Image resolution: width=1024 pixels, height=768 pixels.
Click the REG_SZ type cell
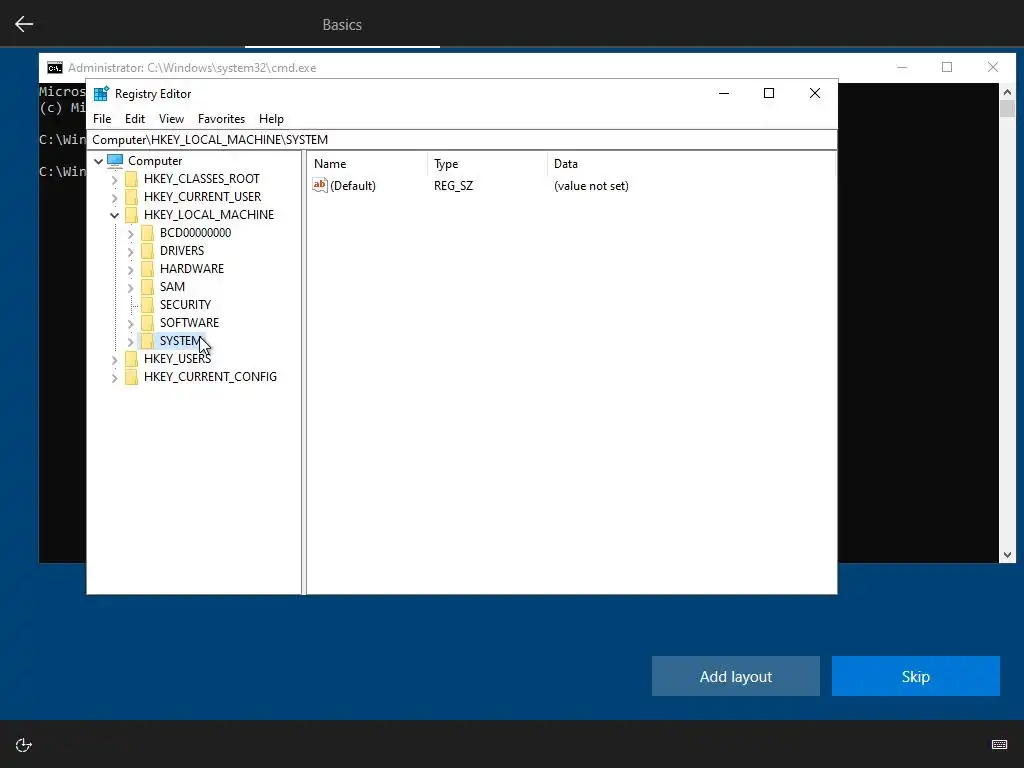(x=453, y=186)
